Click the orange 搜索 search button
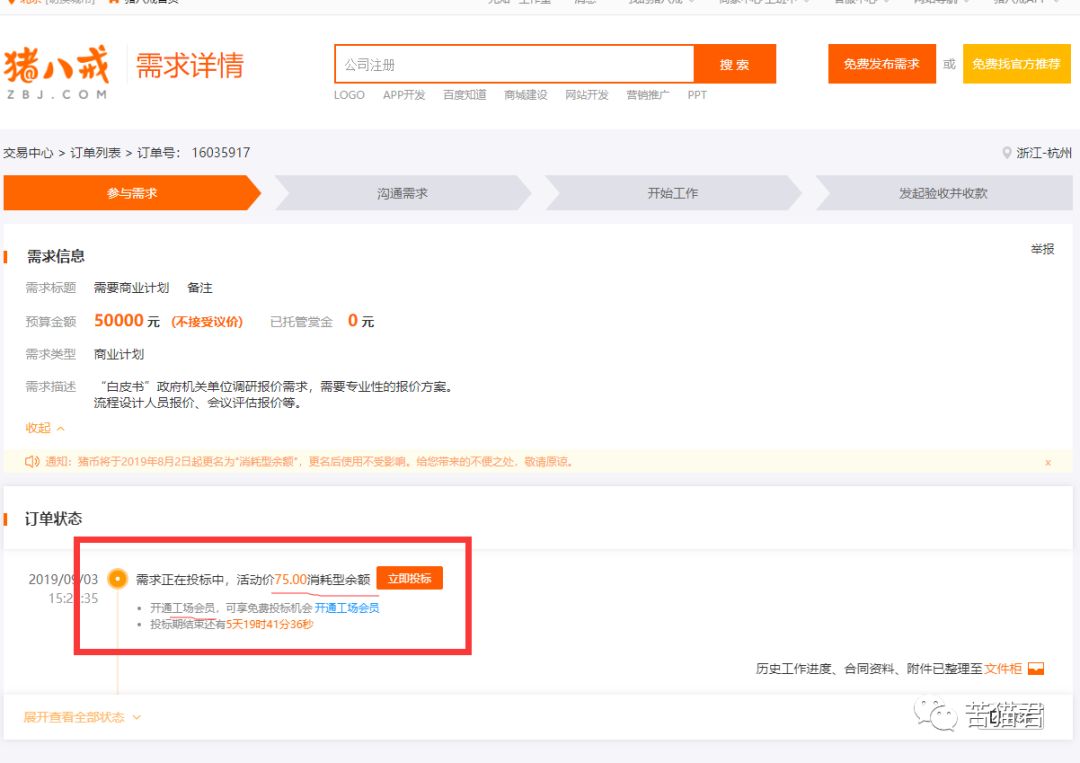Screen dimensions: 1080x763 (737, 62)
